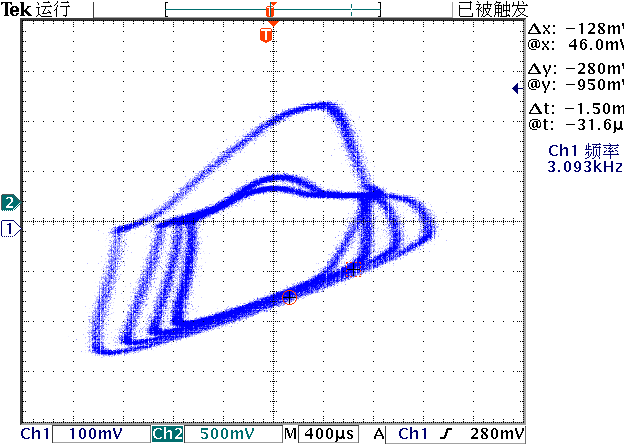Click the Ch1 频率 measurement label
The image size is (624, 444).
[584, 151]
